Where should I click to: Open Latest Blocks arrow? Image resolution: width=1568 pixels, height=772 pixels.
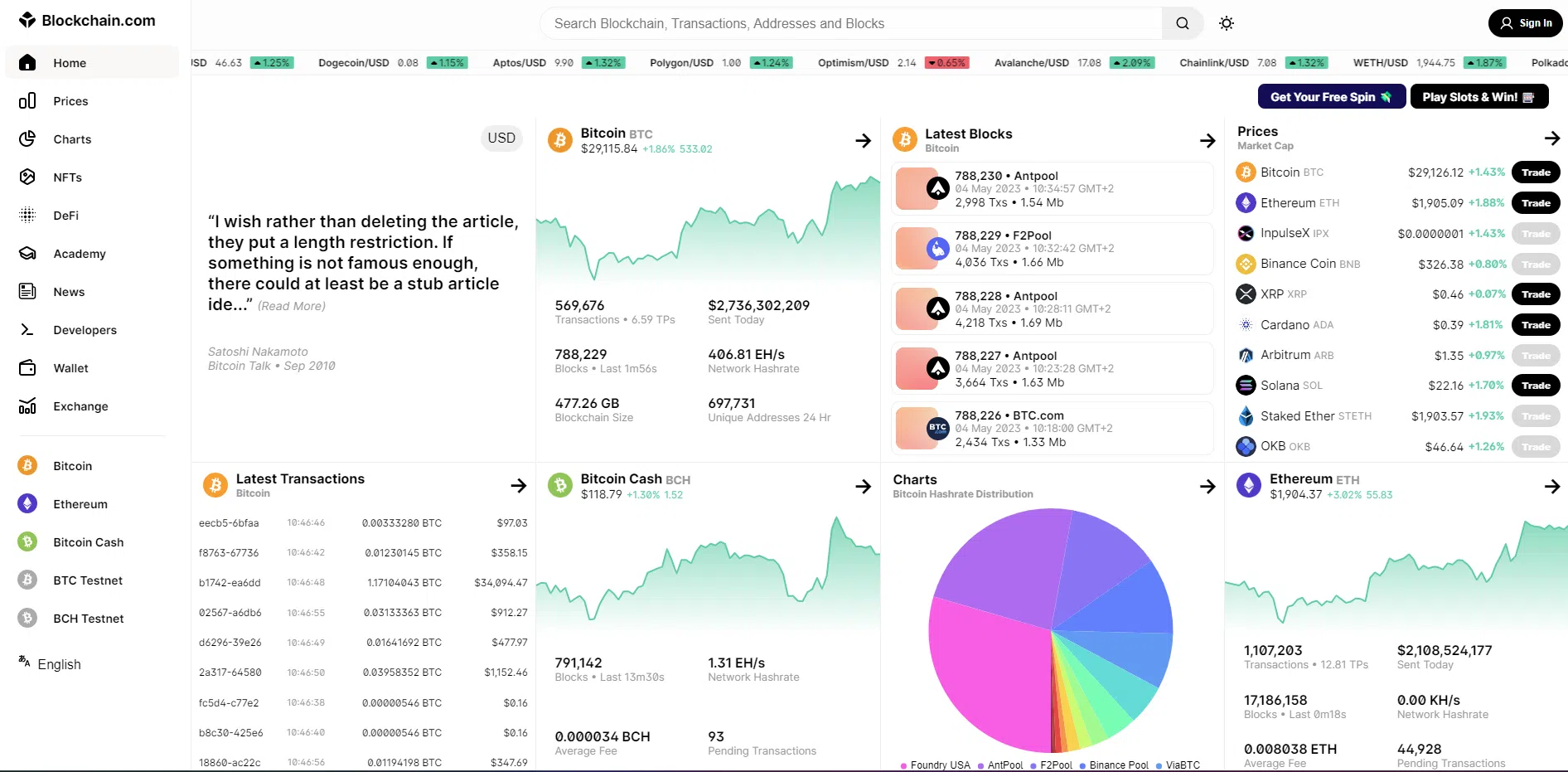coord(1207,141)
